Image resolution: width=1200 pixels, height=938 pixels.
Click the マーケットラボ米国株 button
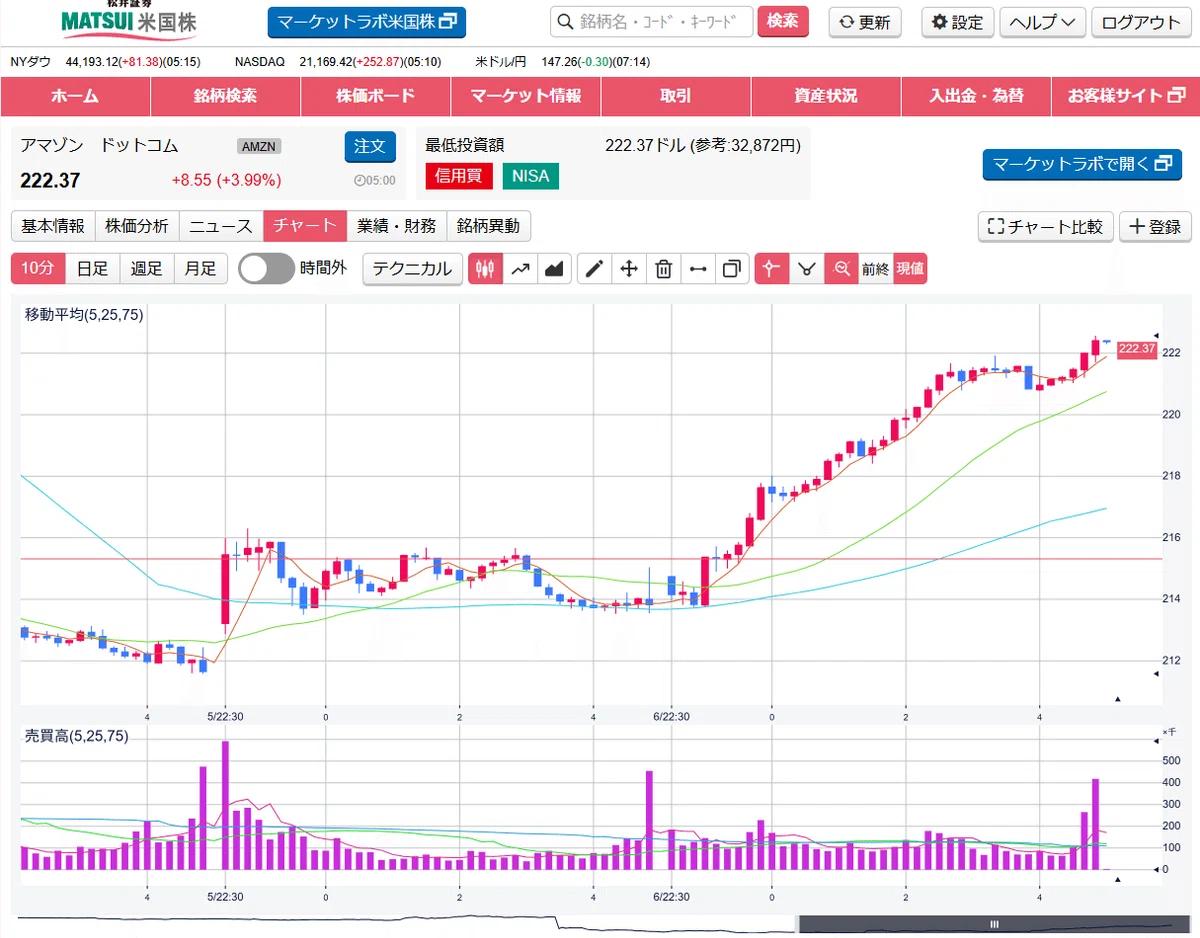tap(367, 22)
